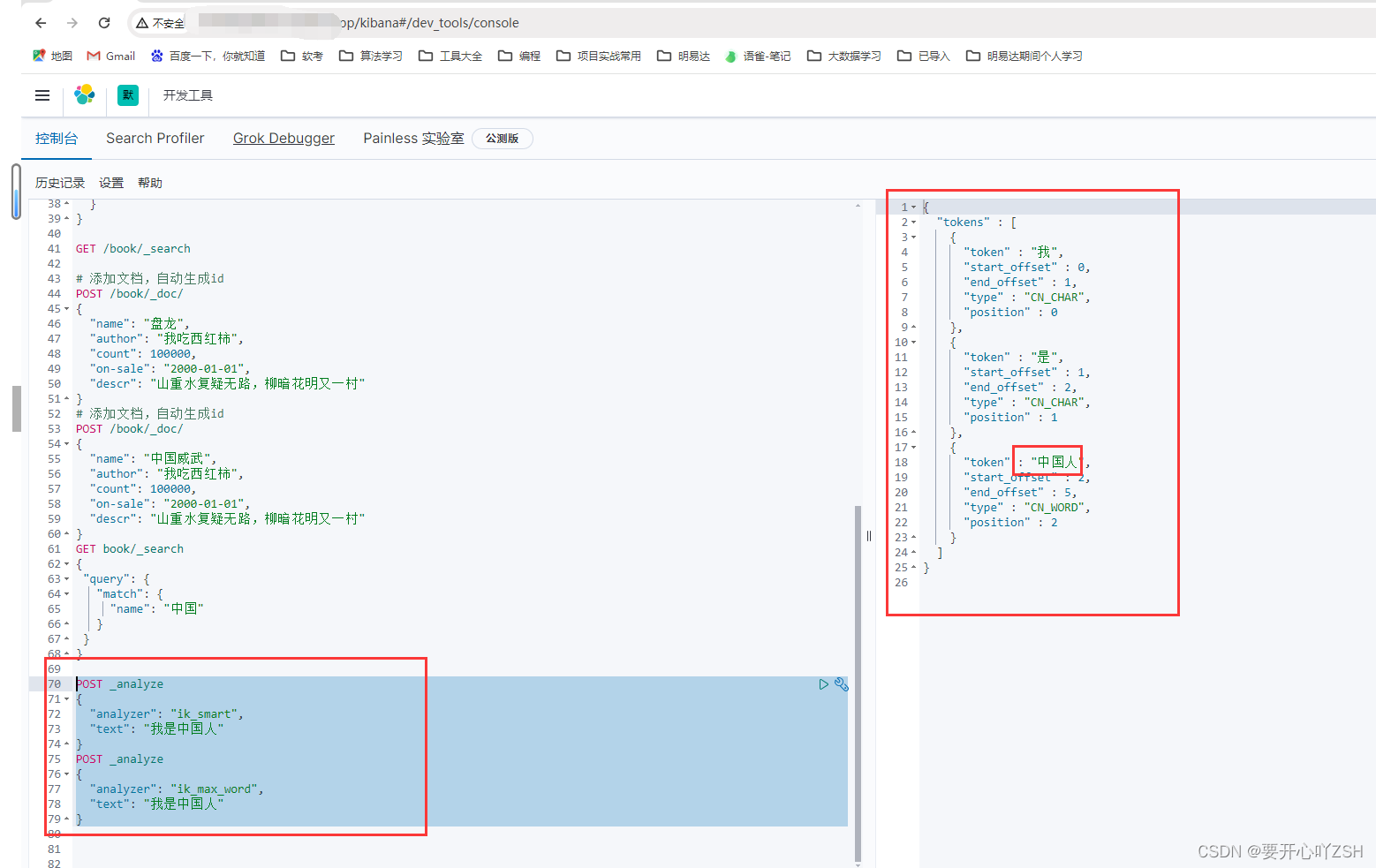The height and width of the screenshot is (868, 1376).
Task: Open the 设置 settings entry
Action: [111, 183]
